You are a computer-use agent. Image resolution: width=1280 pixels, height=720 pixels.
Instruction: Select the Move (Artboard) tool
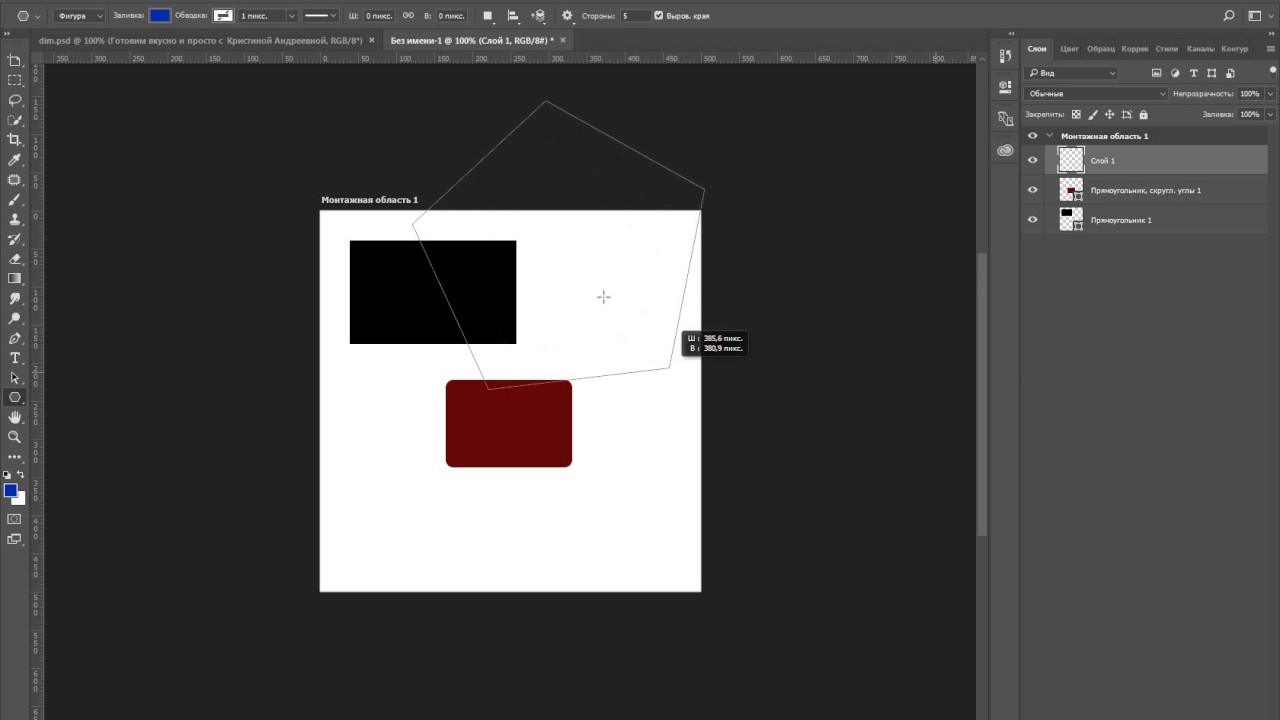coord(15,61)
